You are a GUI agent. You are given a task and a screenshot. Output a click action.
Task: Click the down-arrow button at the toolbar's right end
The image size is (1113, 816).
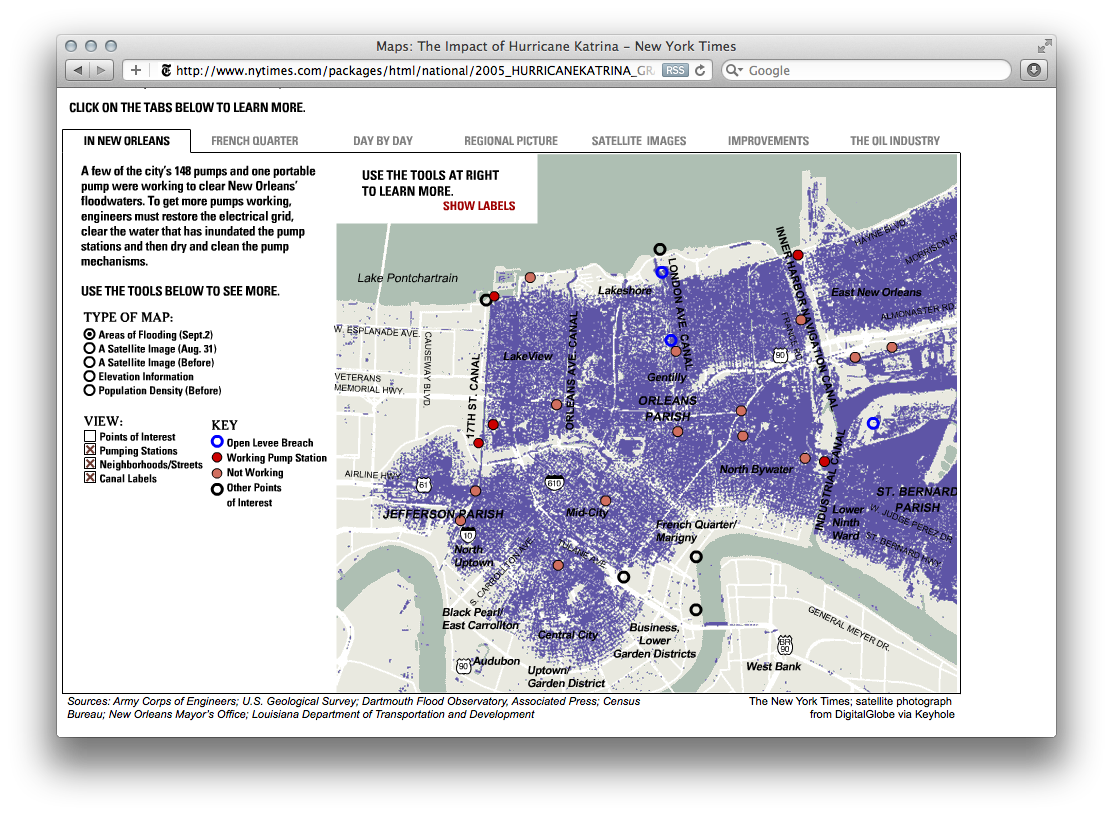(x=1032, y=70)
